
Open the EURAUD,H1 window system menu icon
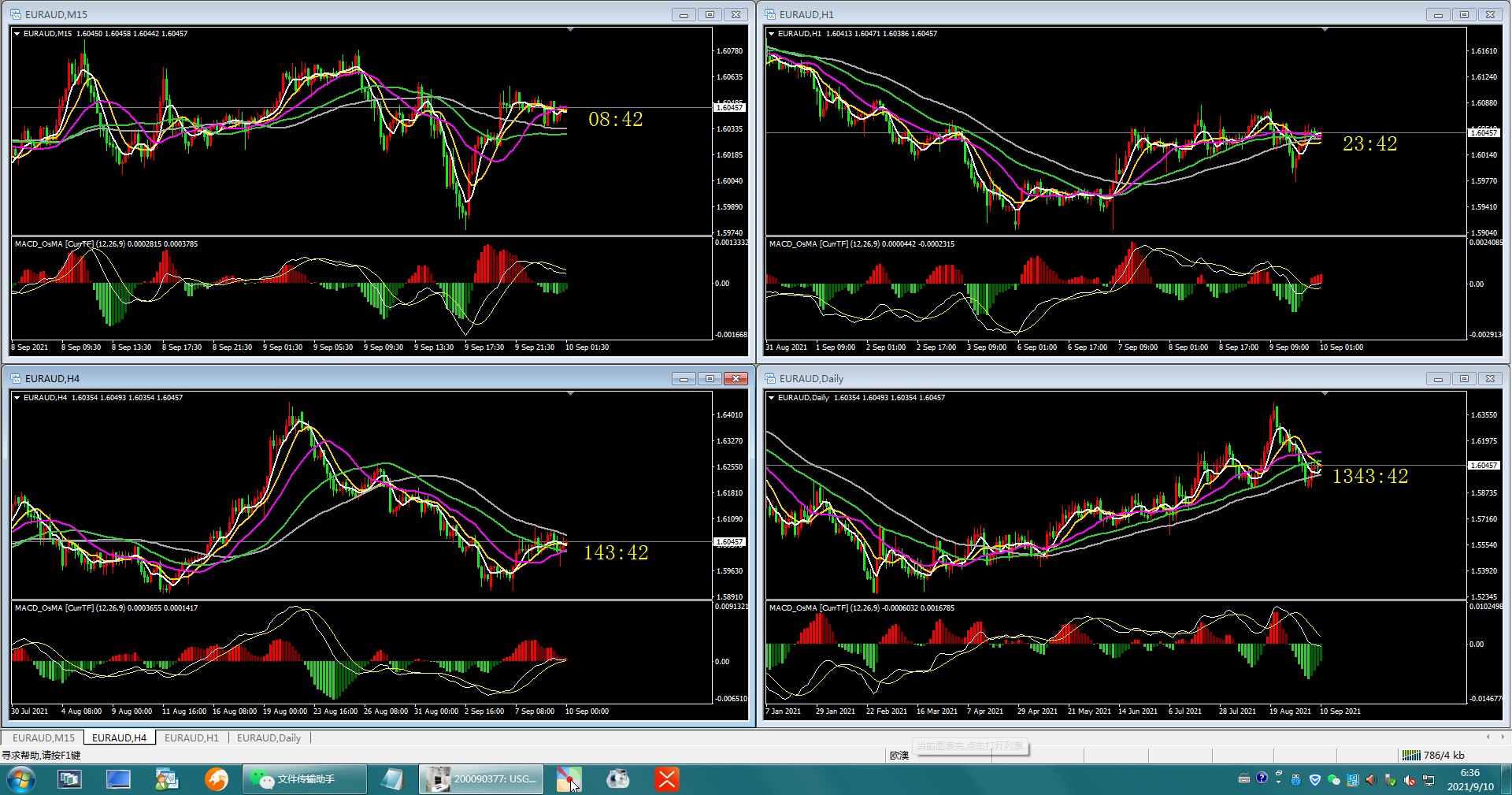tap(770, 14)
